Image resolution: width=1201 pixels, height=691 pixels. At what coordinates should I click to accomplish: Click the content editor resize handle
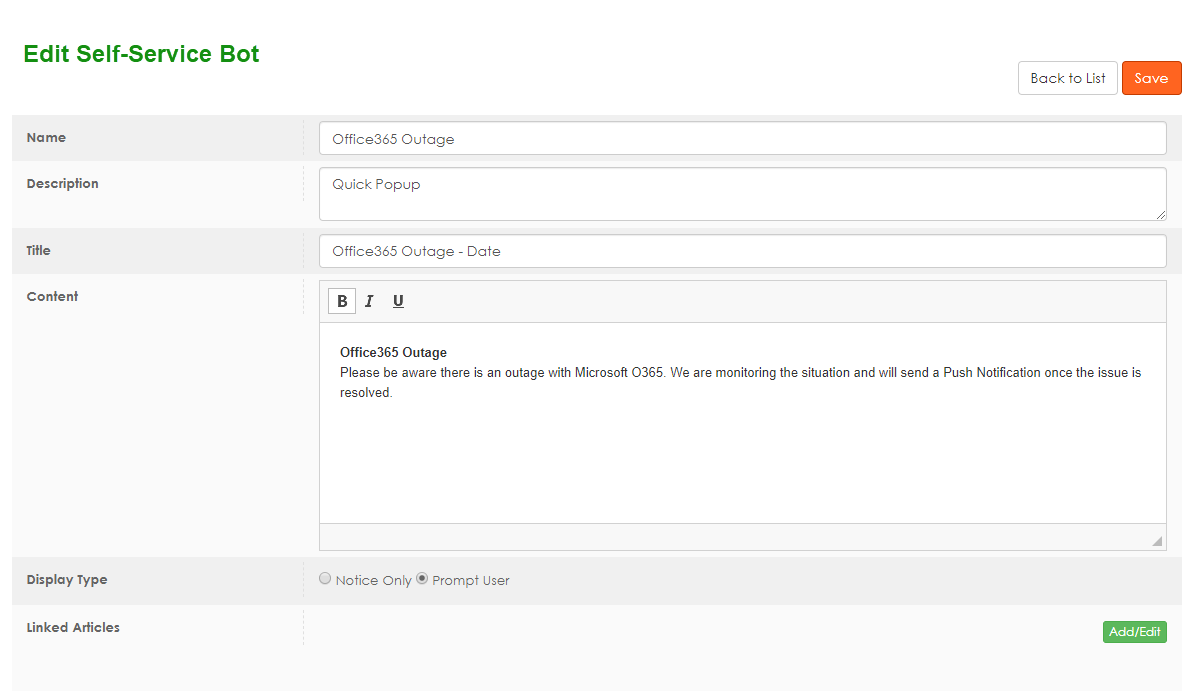click(1157, 541)
